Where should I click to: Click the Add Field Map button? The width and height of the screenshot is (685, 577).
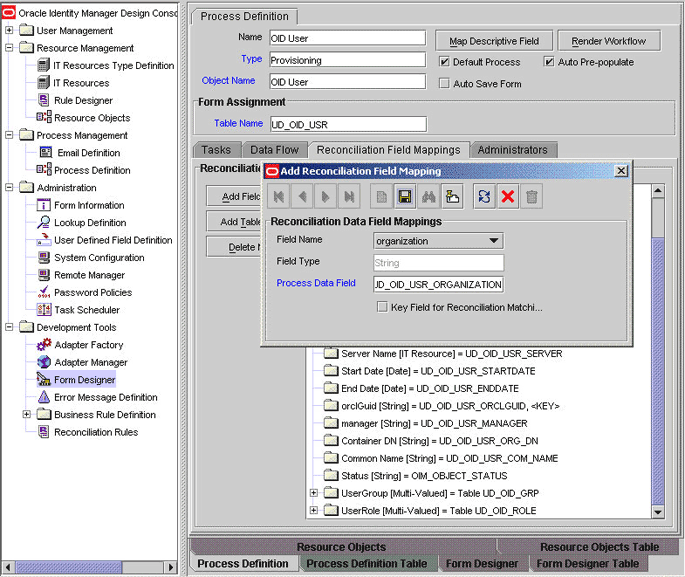pos(234,197)
